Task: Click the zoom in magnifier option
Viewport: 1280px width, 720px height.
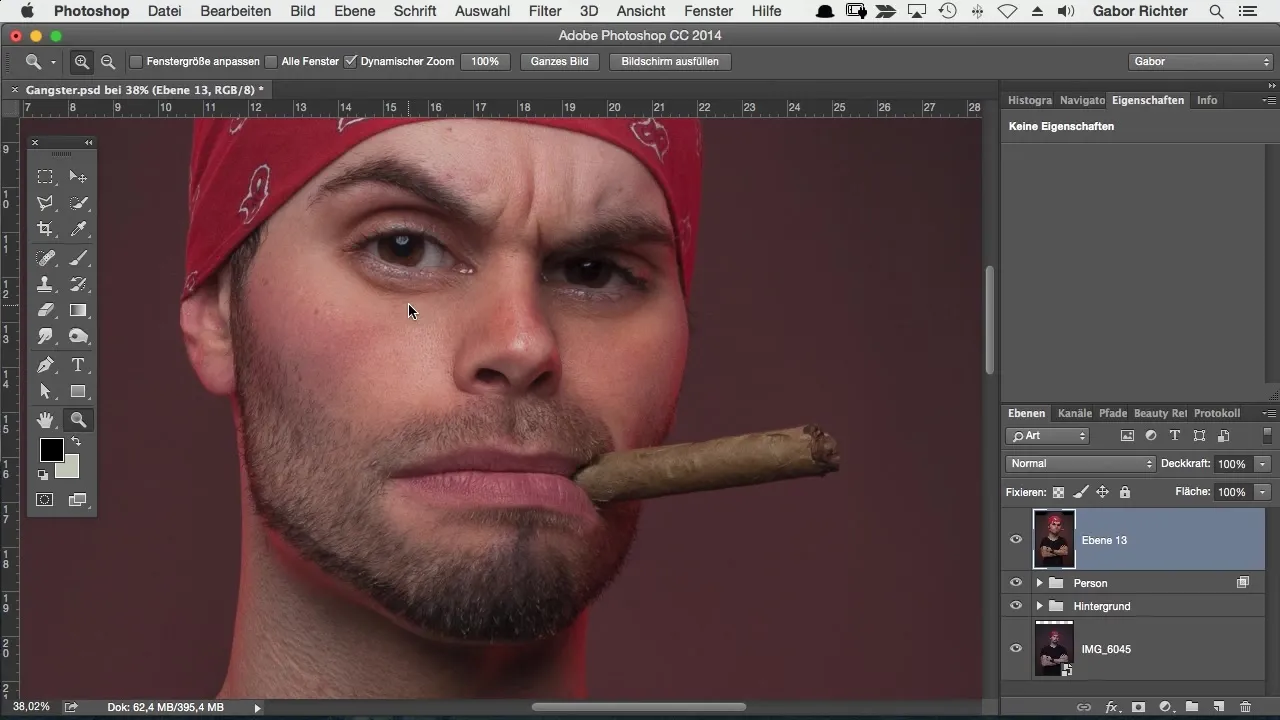Action: coord(82,61)
